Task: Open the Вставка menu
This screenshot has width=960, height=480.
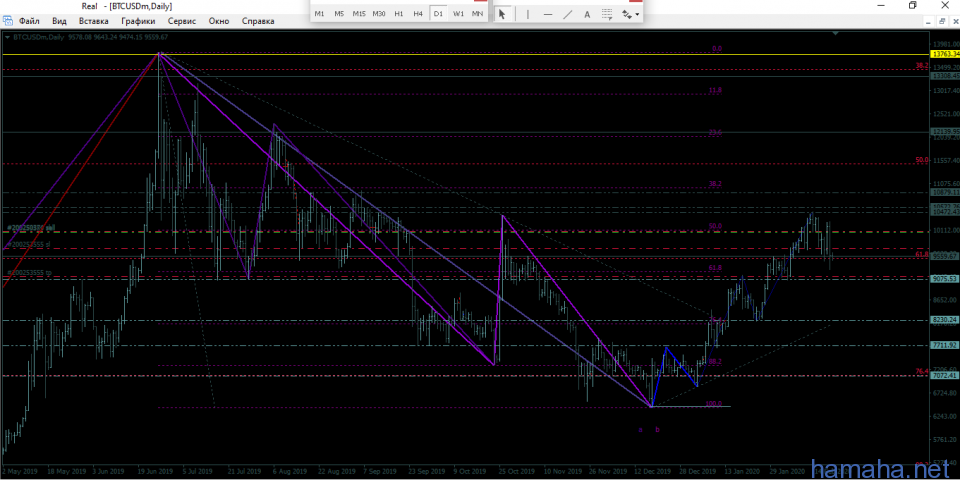Action: [94, 21]
